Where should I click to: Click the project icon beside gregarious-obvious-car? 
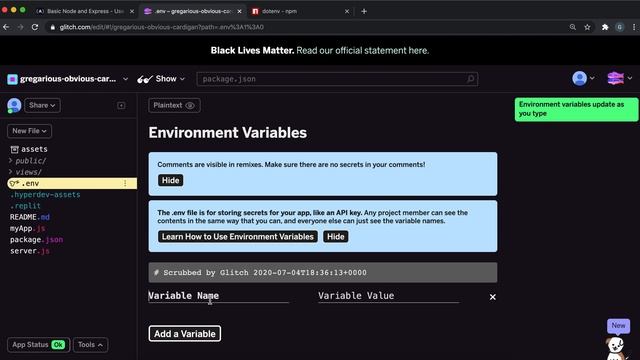(12, 79)
